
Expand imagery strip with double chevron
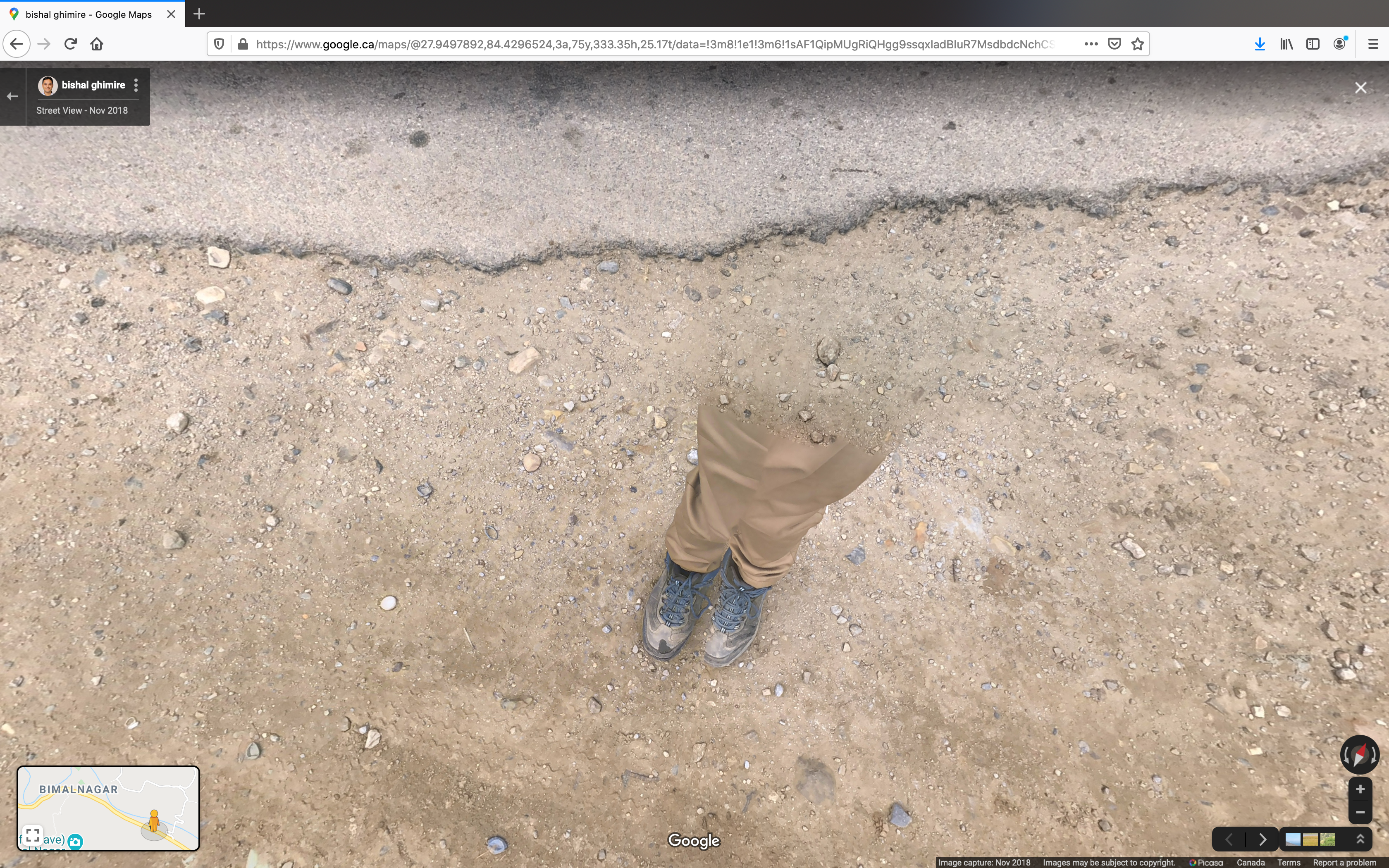coord(1360,839)
